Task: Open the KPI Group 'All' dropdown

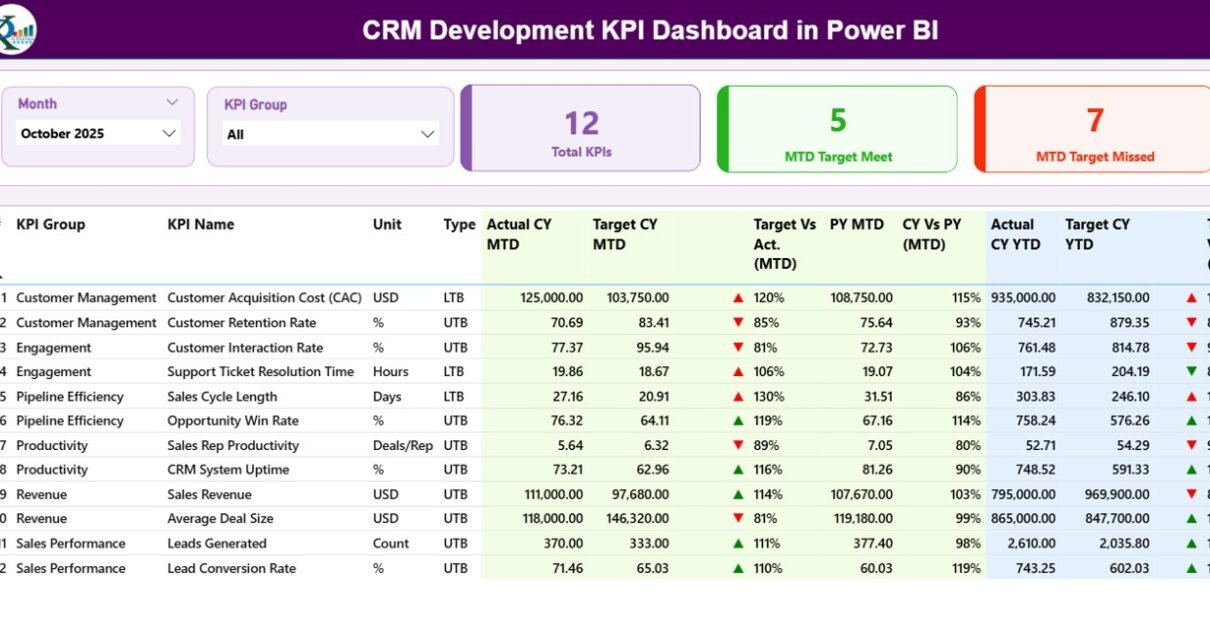Action: click(x=428, y=134)
